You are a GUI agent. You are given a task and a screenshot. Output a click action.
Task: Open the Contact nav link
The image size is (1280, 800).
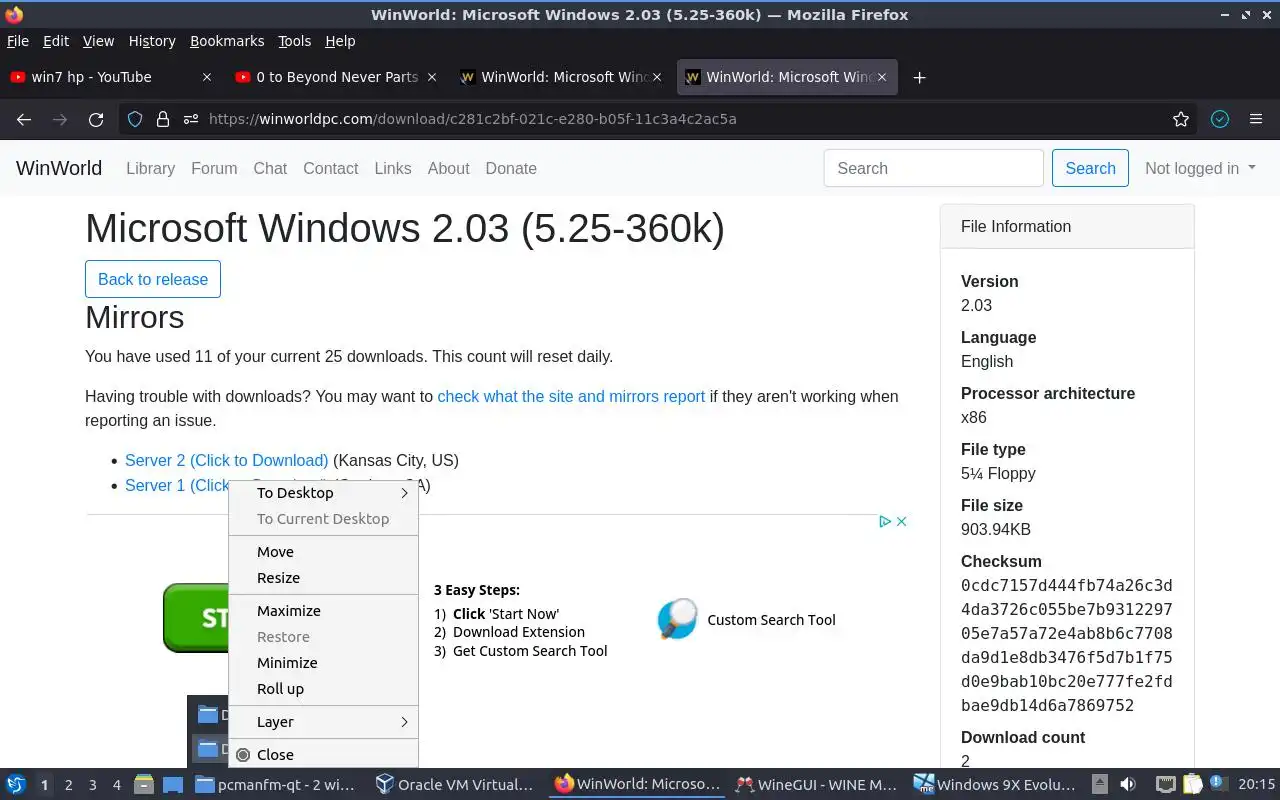330,168
